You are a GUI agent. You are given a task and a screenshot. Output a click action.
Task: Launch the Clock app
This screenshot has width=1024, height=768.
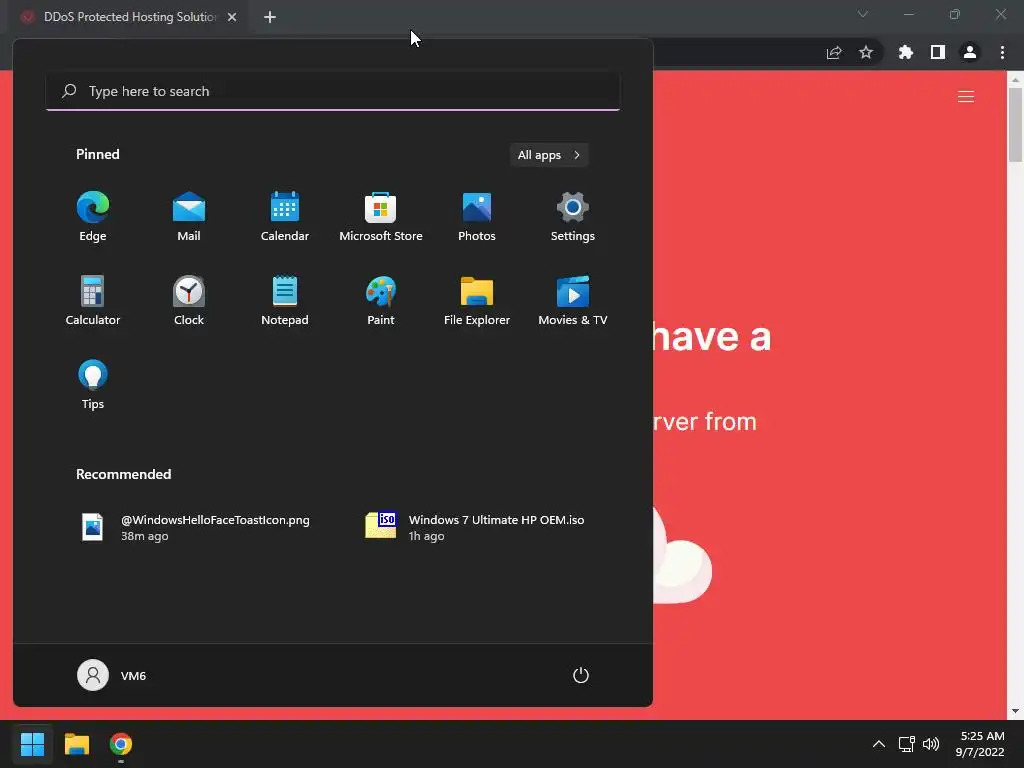click(189, 301)
